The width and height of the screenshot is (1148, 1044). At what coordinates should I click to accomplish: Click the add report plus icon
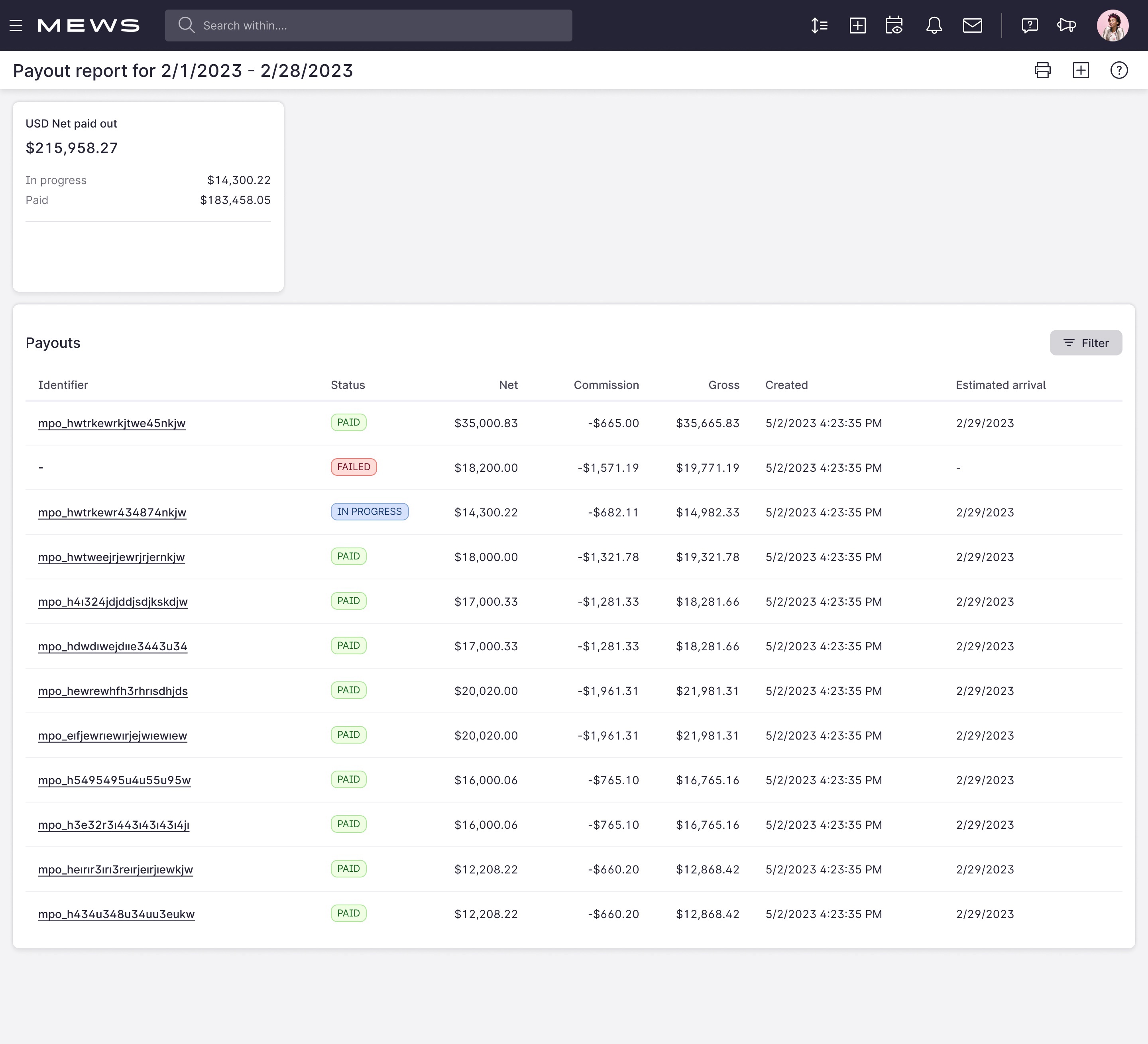click(x=1081, y=70)
